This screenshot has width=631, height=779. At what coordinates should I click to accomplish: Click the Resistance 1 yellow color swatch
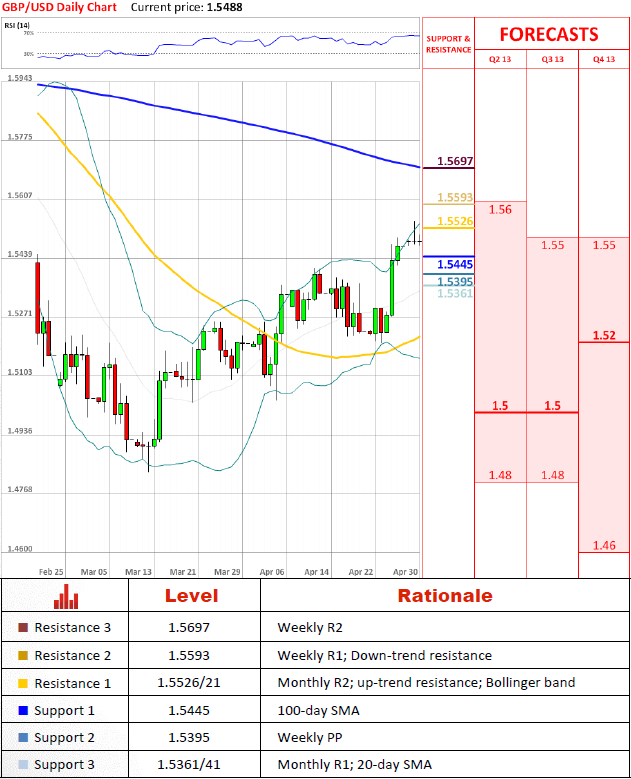23,683
